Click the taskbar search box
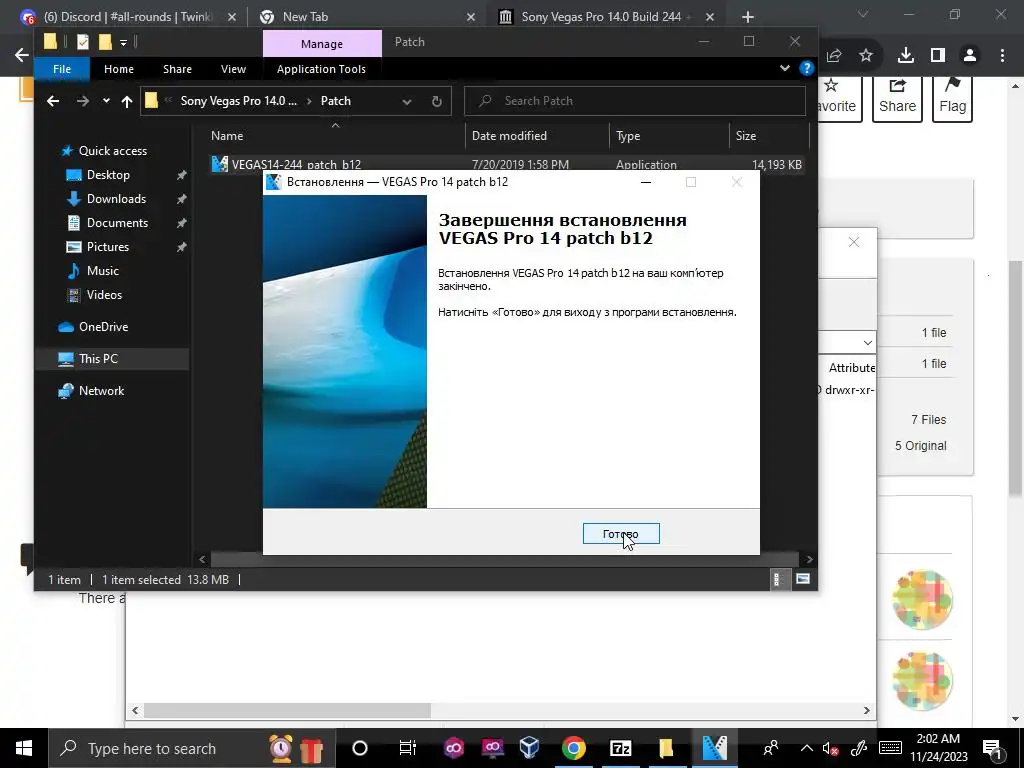Screen dimensions: 1024x768 click(x=192, y=748)
